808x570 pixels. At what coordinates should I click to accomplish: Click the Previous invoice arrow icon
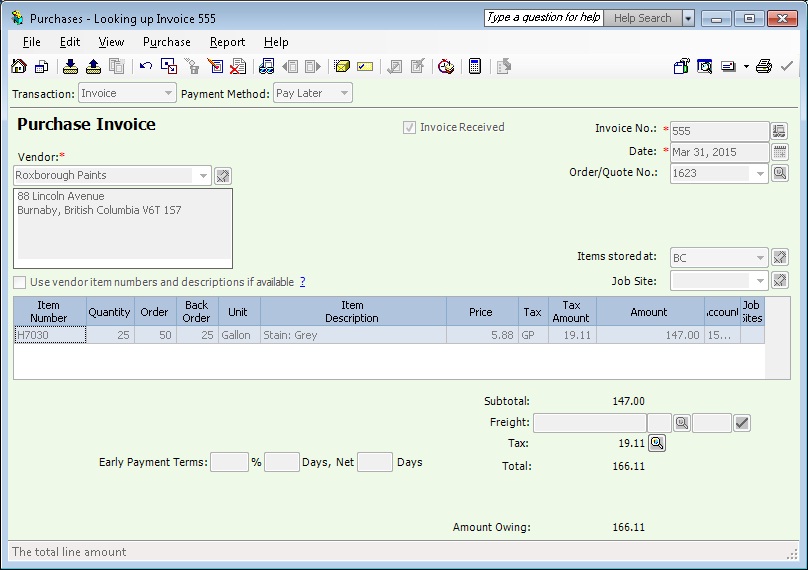point(290,66)
